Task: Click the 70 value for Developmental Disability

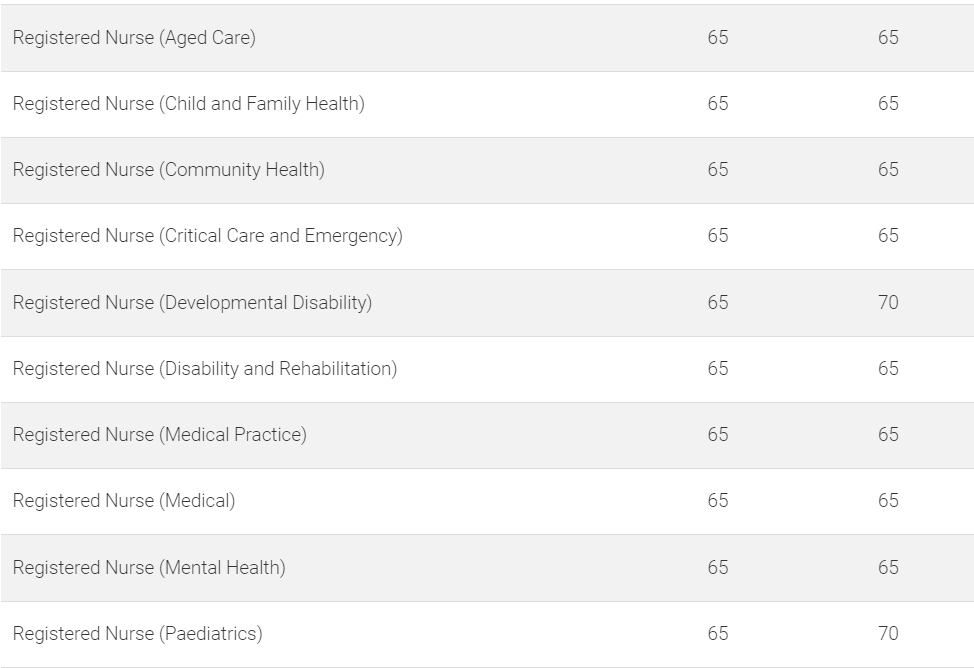Action: point(888,303)
